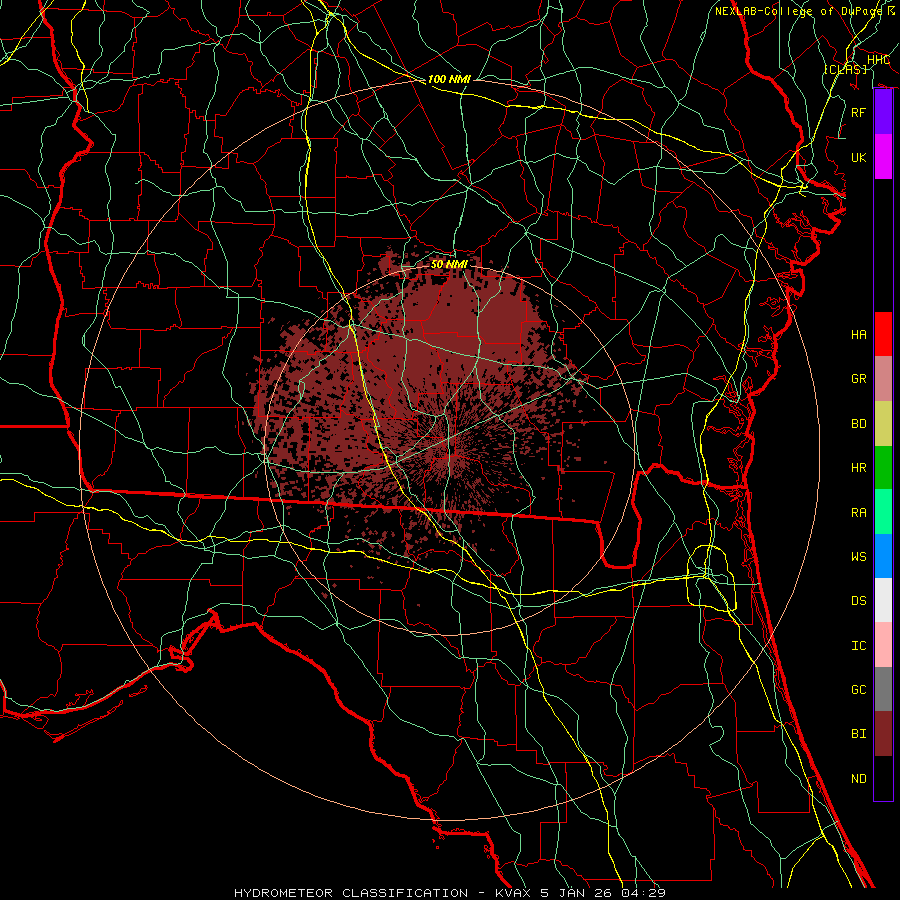Click the 50 NMI range ring label

click(449, 264)
